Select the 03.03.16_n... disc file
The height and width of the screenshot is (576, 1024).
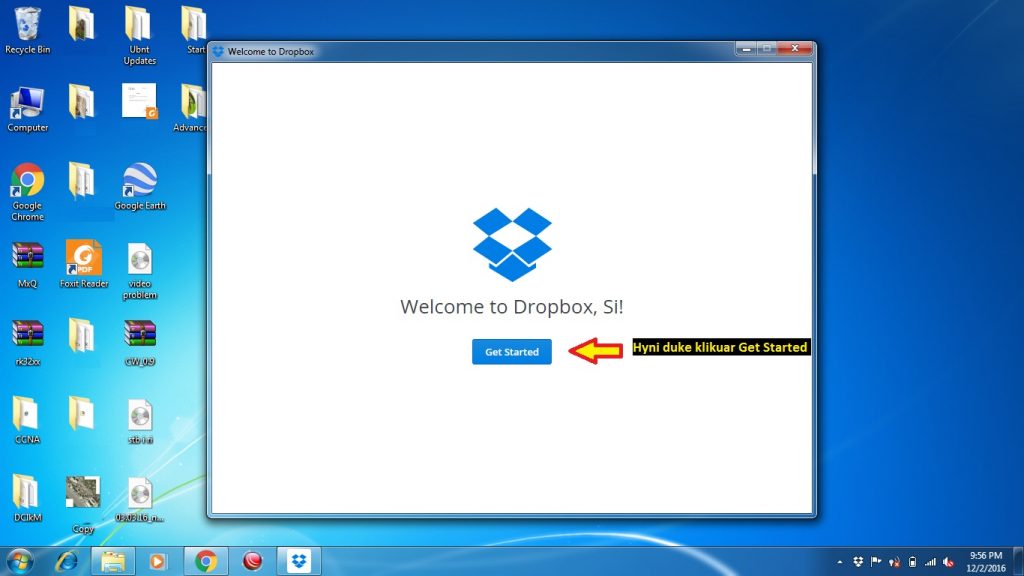140,500
